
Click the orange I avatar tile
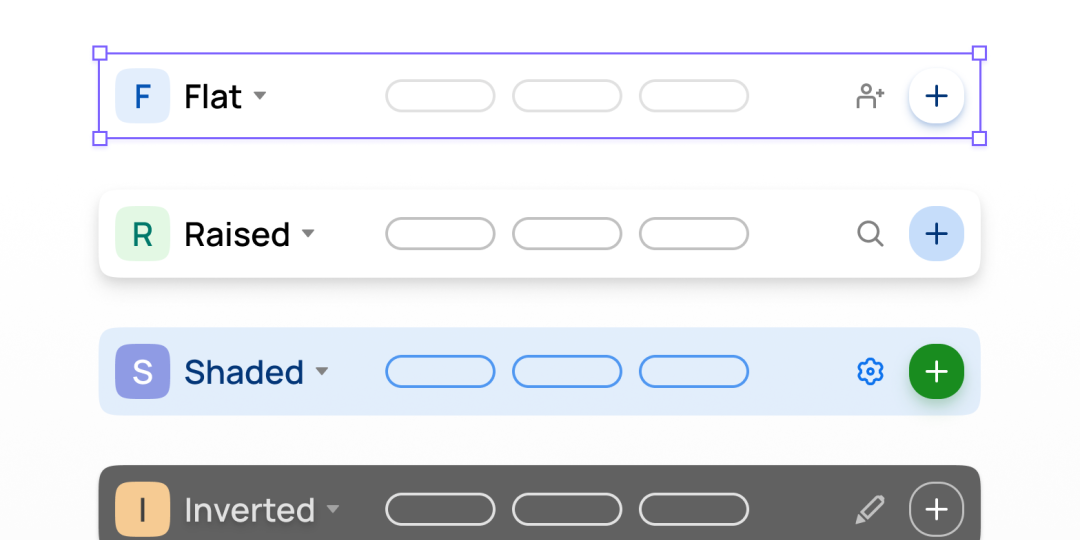tap(143, 509)
